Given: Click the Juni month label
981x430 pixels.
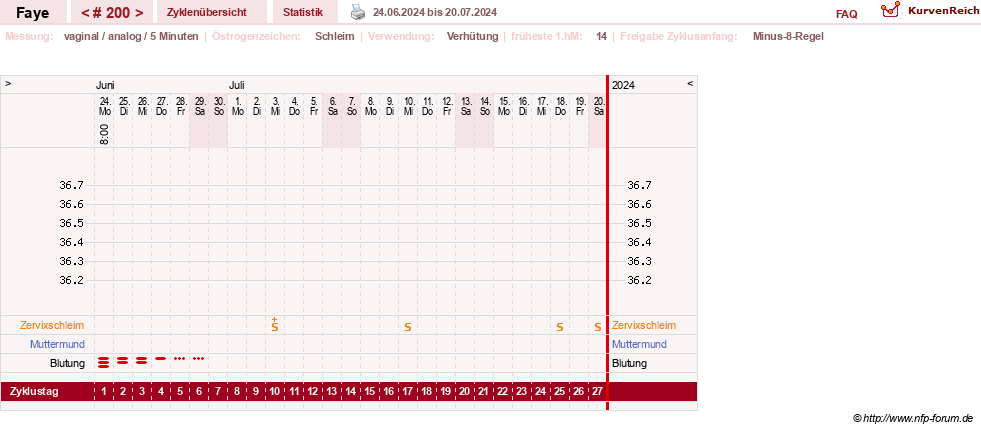Looking at the screenshot, I should coord(105,85).
